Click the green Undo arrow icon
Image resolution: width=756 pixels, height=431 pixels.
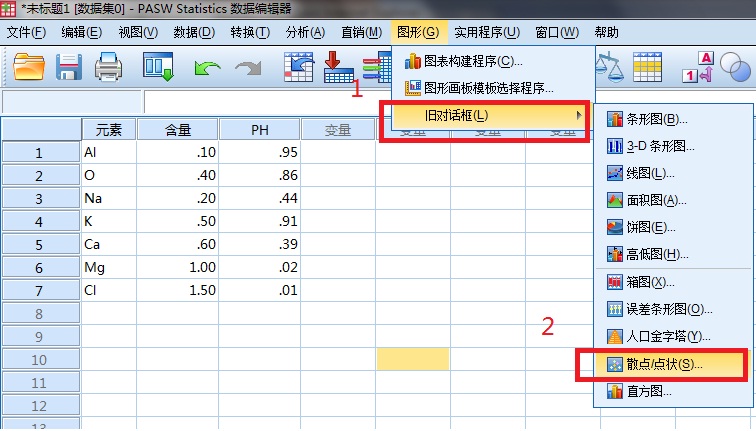click(207, 68)
